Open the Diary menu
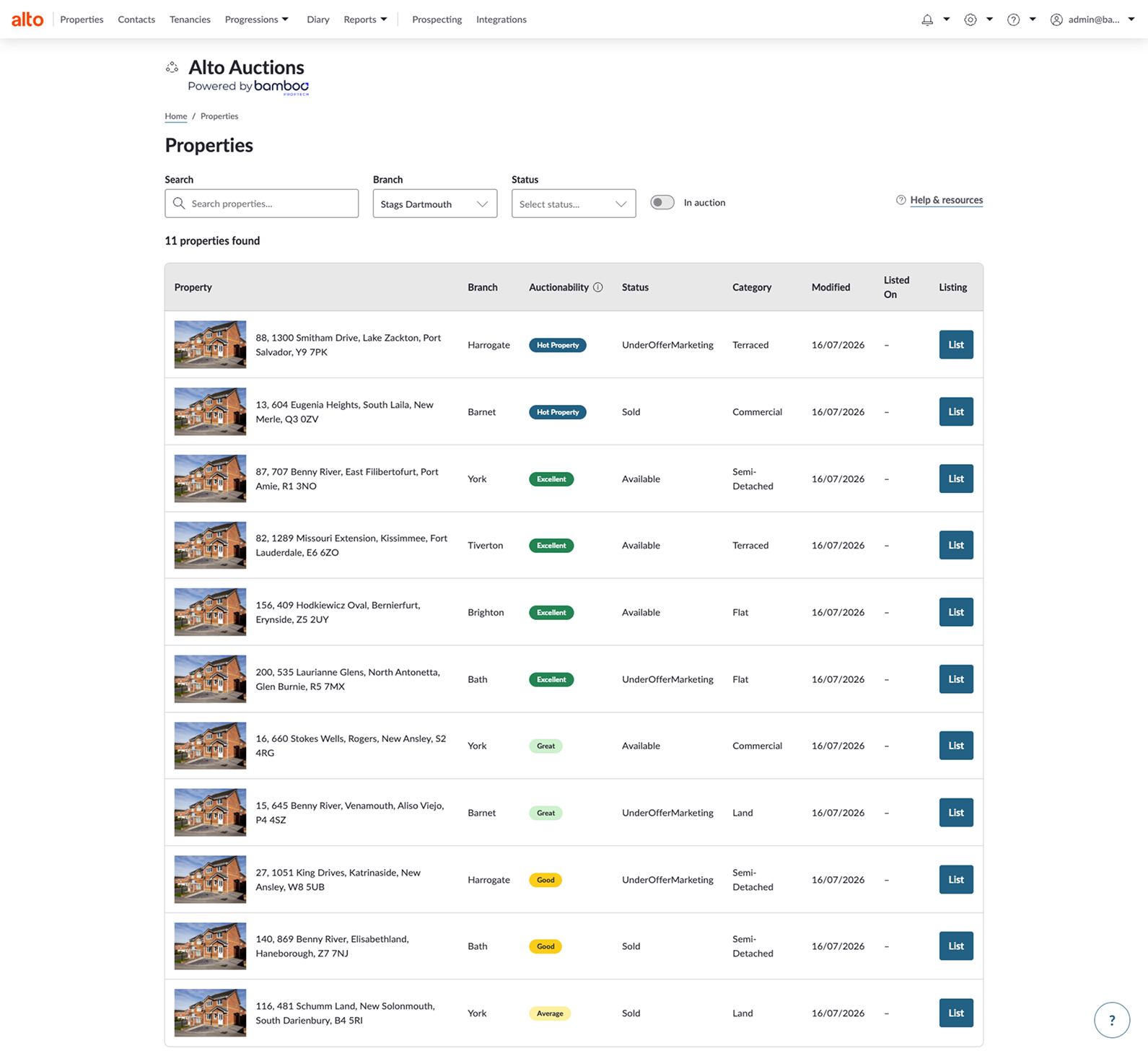Image resolution: width=1148 pixels, height=1056 pixels. [x=318, y=19]
